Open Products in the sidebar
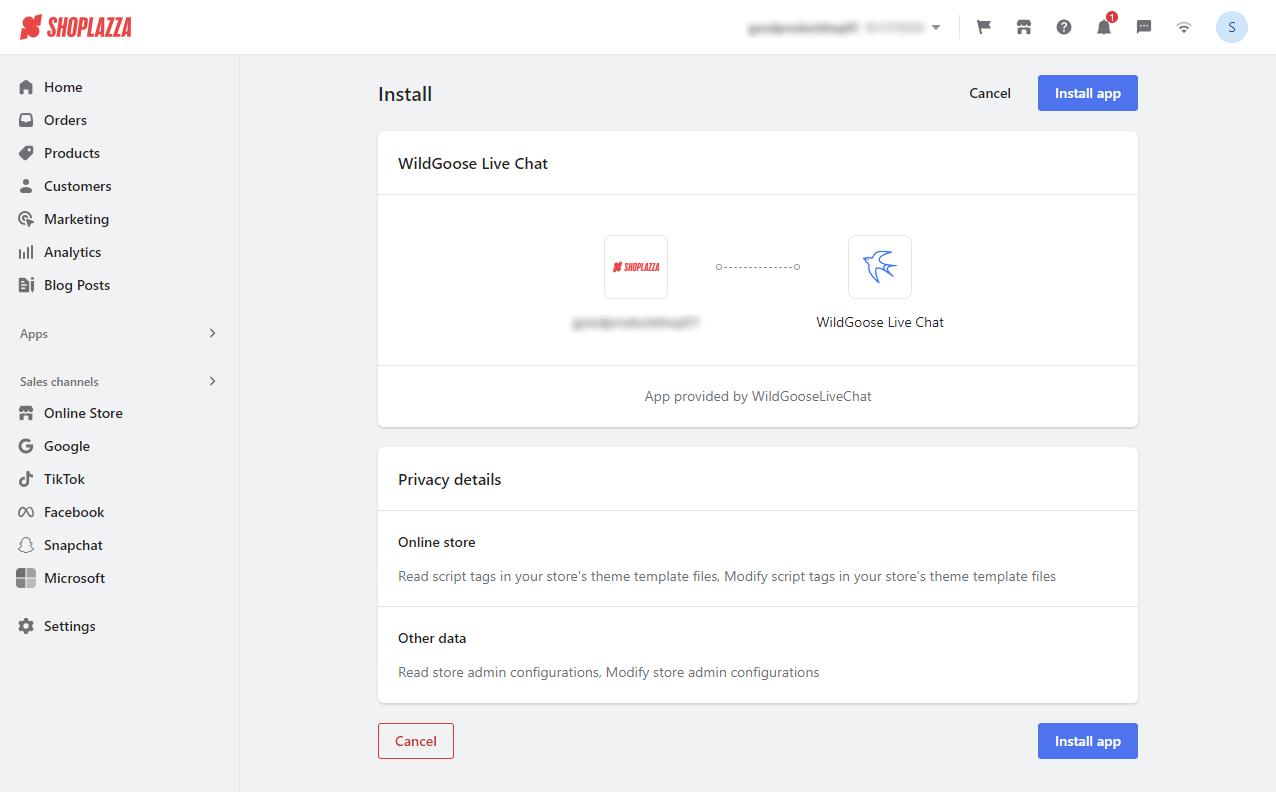This screenshot has height=792, width=1276. coord(71,153)
